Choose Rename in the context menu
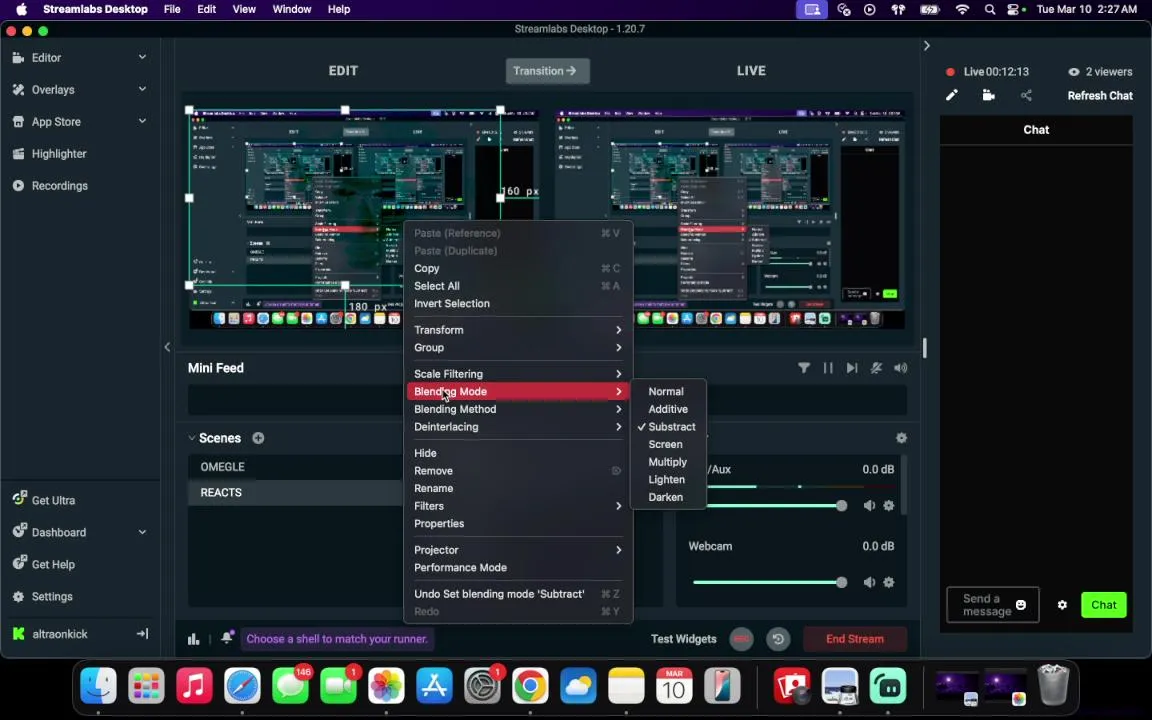Image resolution: width=1152 pixels, height=720 pixels. 518,489
